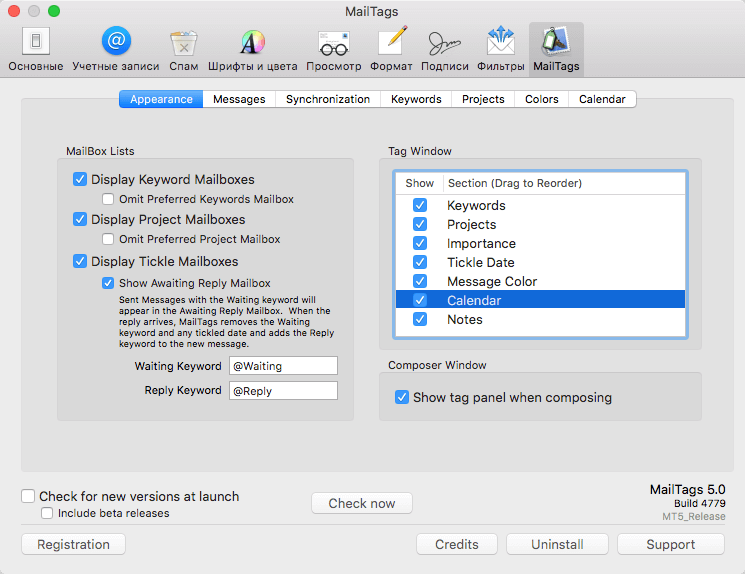Uncheck Display Tickle Mailboxes
745x574 pixels.
click(x=80, y=261)
